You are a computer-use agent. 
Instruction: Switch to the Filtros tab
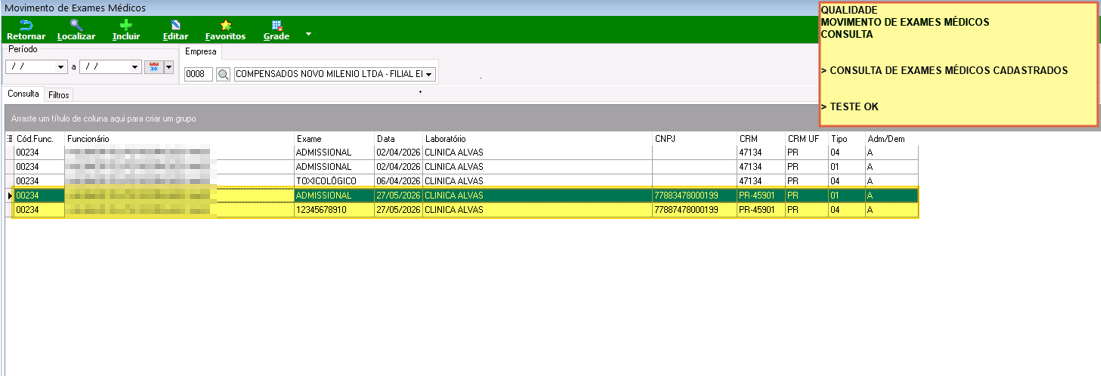[x=58, y=94]
